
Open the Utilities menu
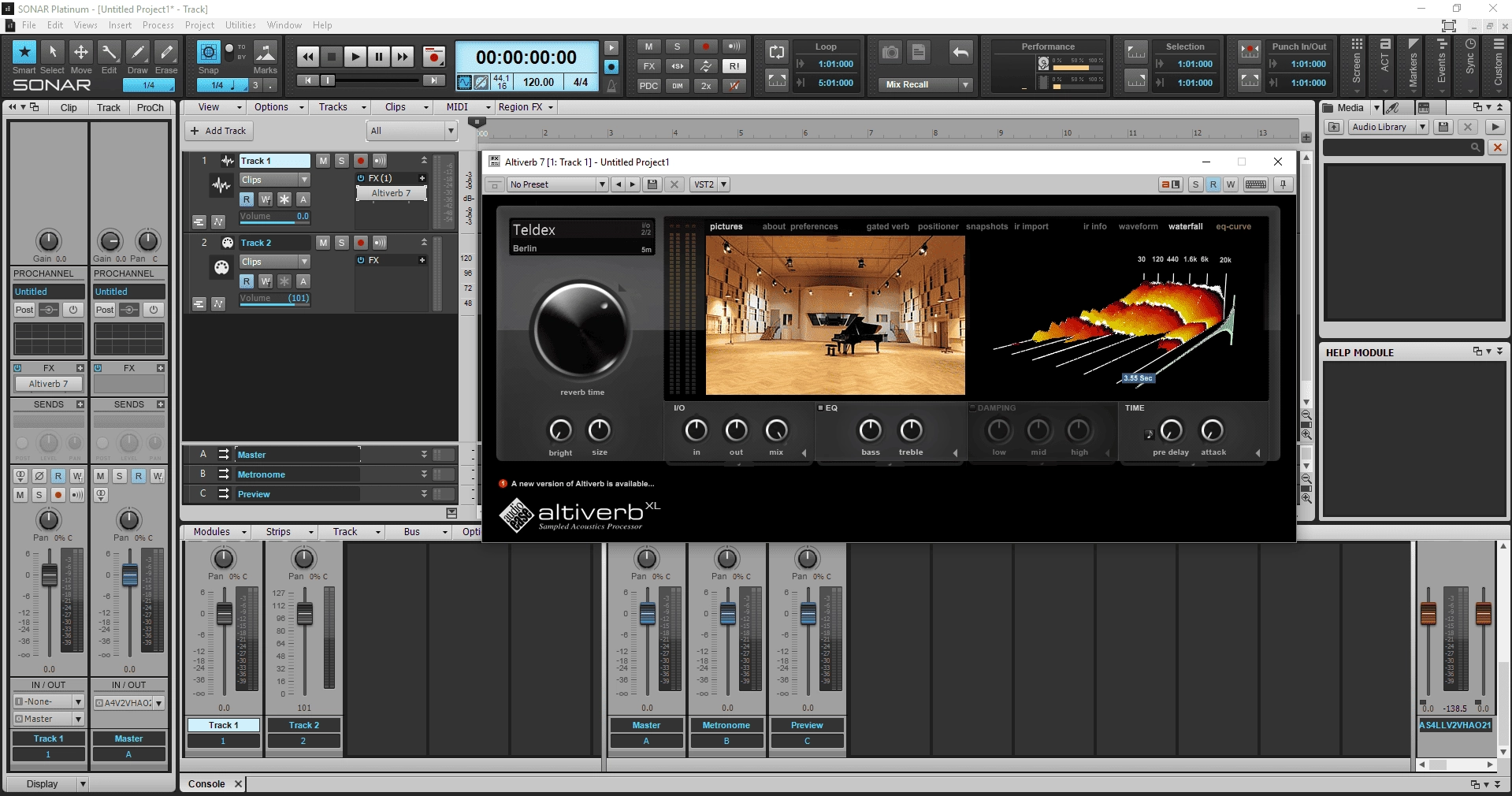coord(240,25)
